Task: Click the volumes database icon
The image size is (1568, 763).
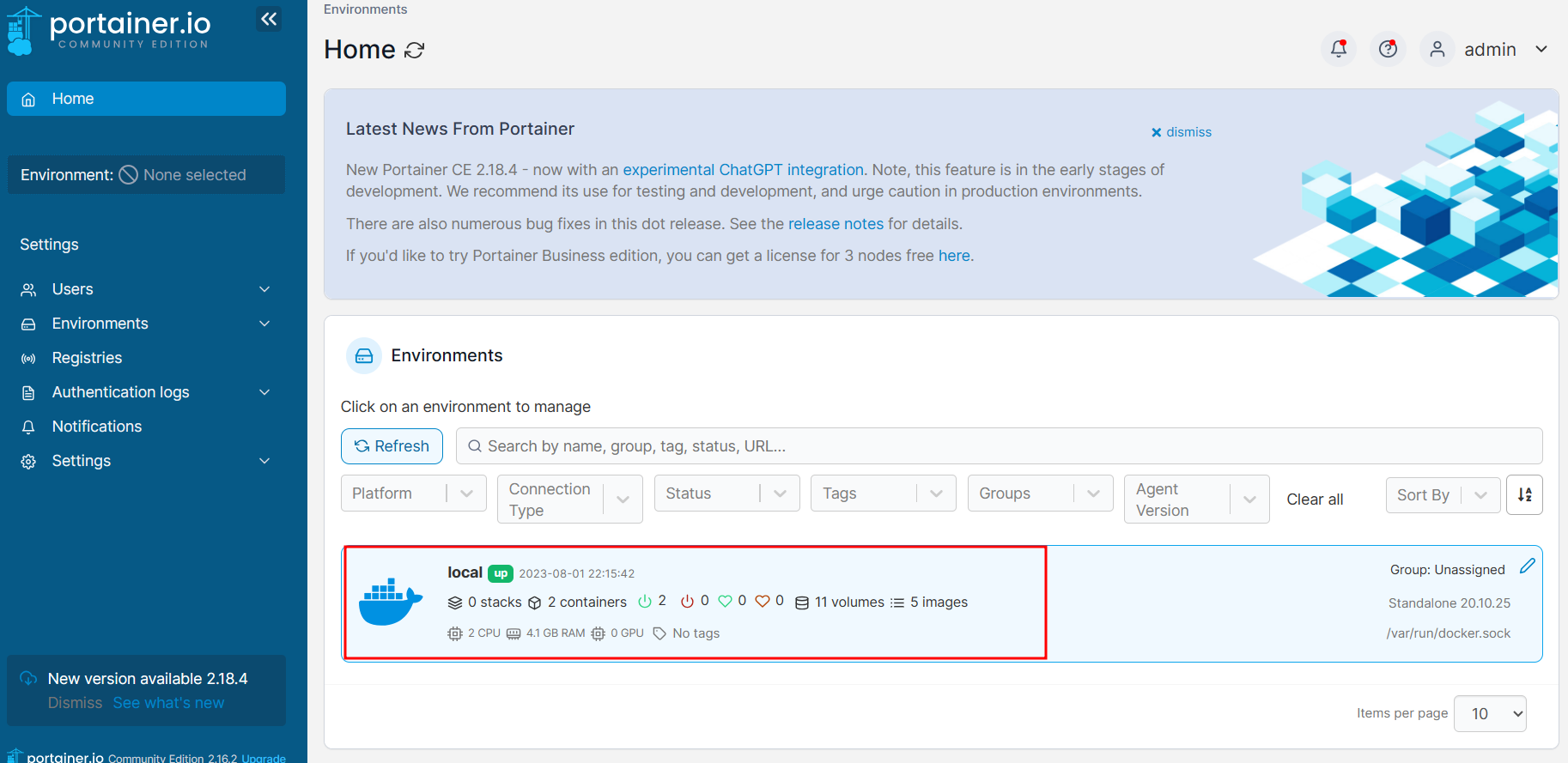Action: click(x=802, y=603)
